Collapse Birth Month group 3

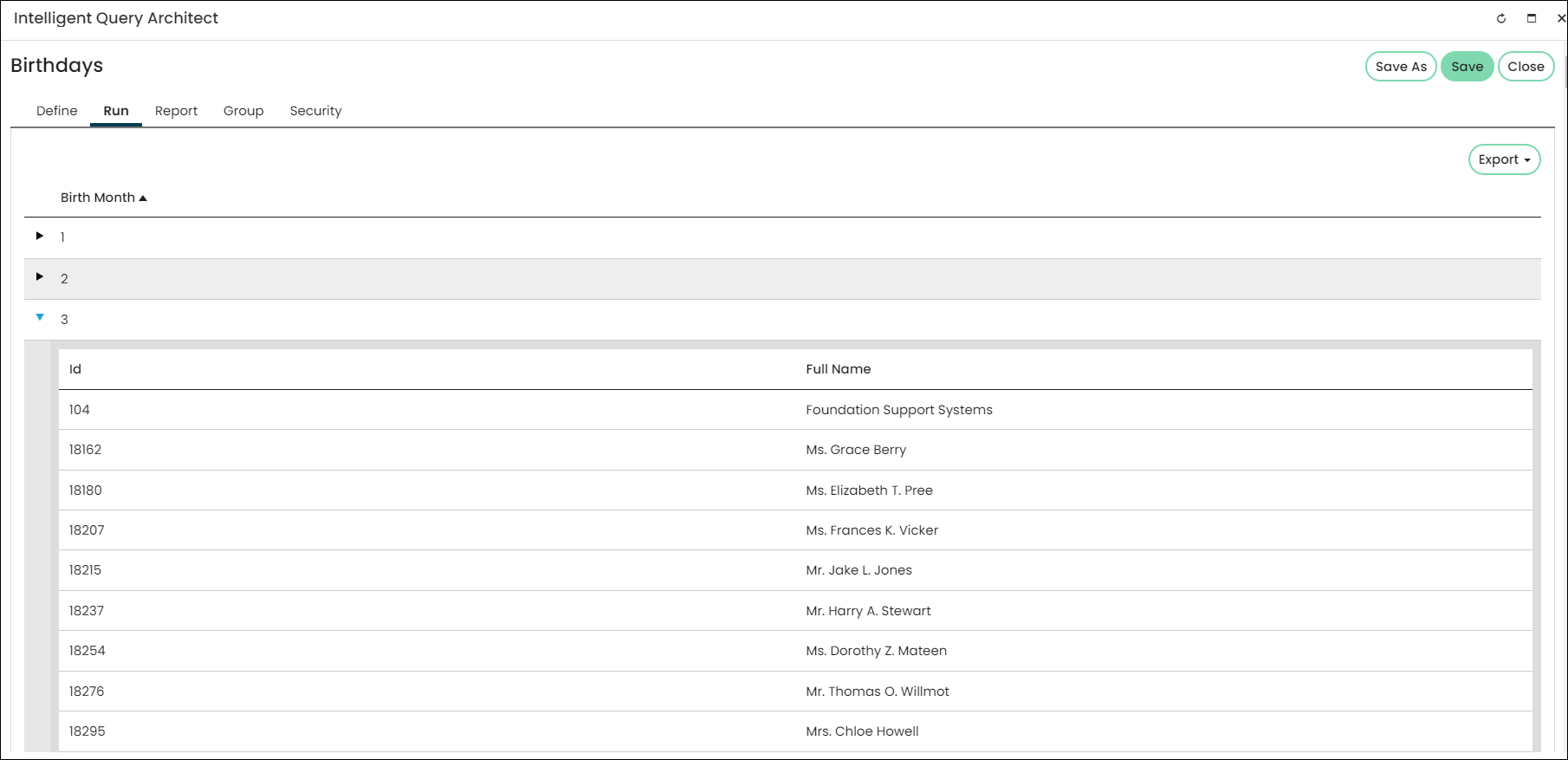[40, 318]
